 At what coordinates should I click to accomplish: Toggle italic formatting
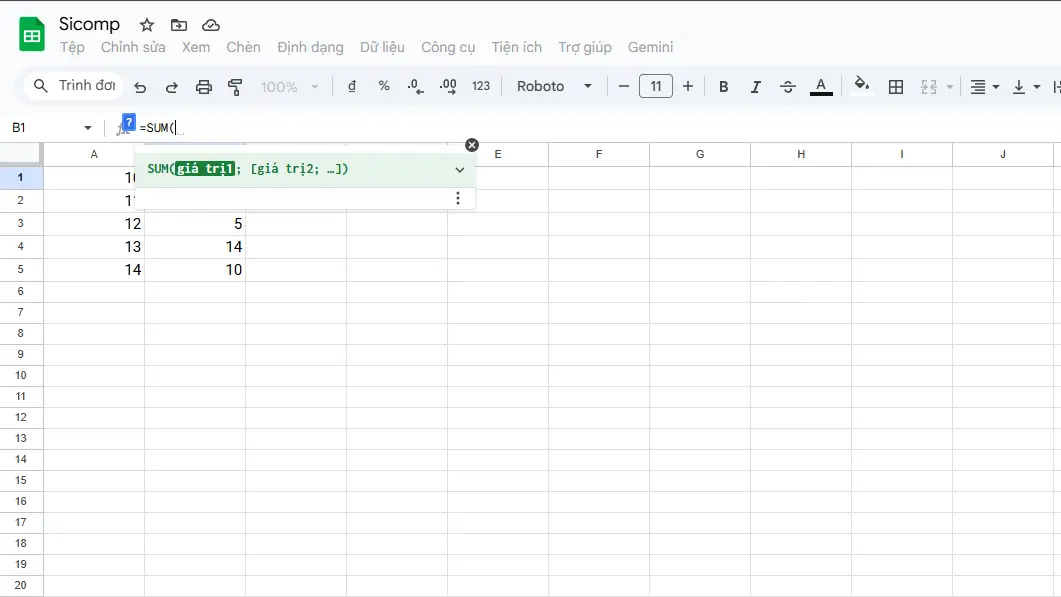pyautogui.click(x=756, y=86)
